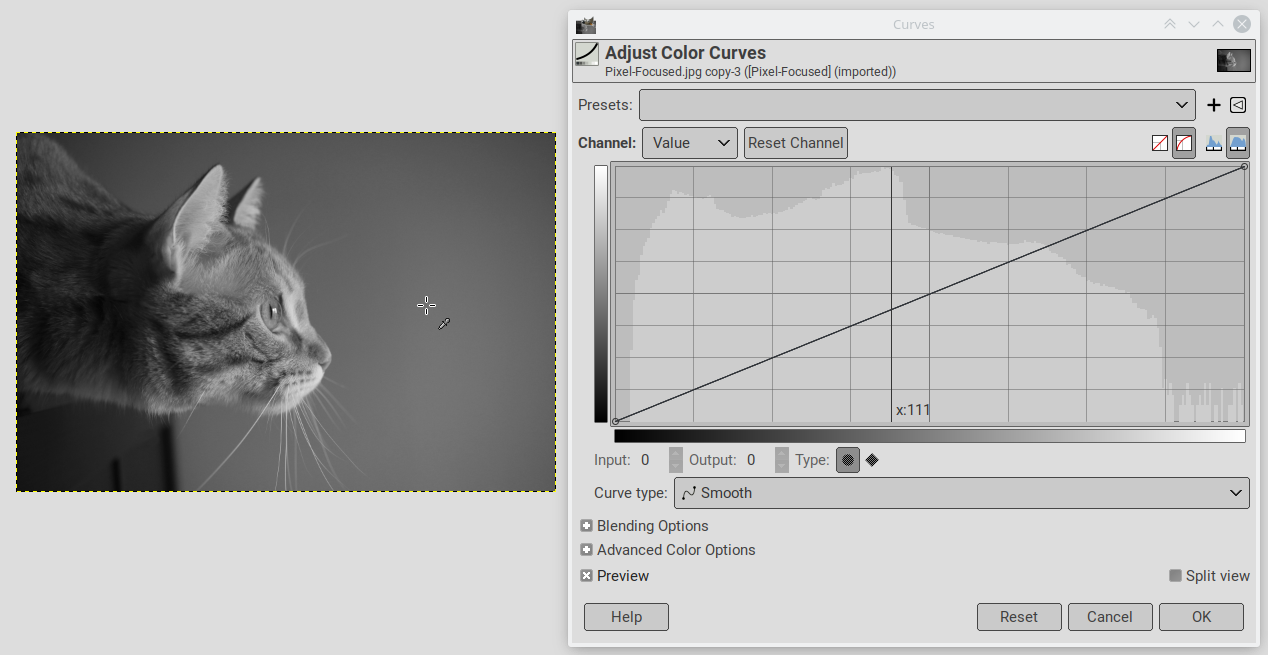Screen dimensions: 1268x655
Task: Enable the Split view checkbox
Action: pyautogui.click(x=1175, y=576)
